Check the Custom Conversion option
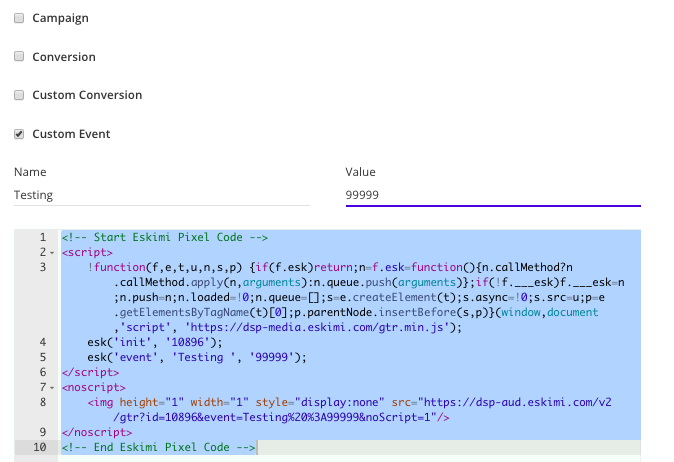Viewport: 674px width, 462px height. point(19,95)
